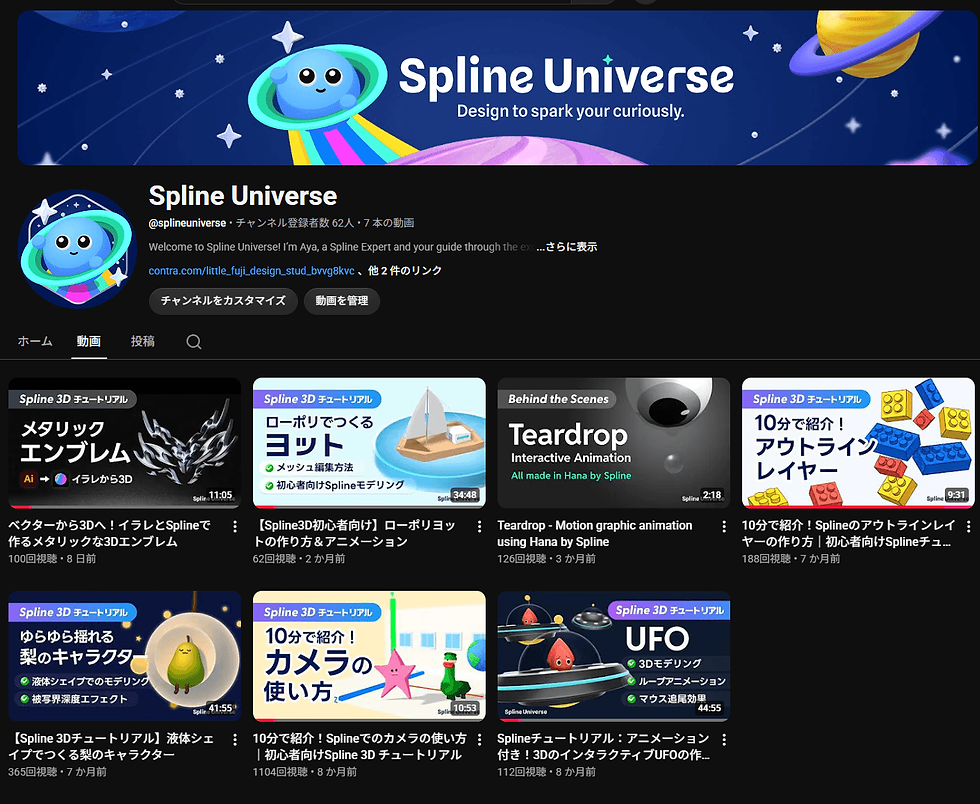Click the 液体シェイプでつくる梨のキャラクター title
This screenshot has width=980, height=804.
click(111, 746)
